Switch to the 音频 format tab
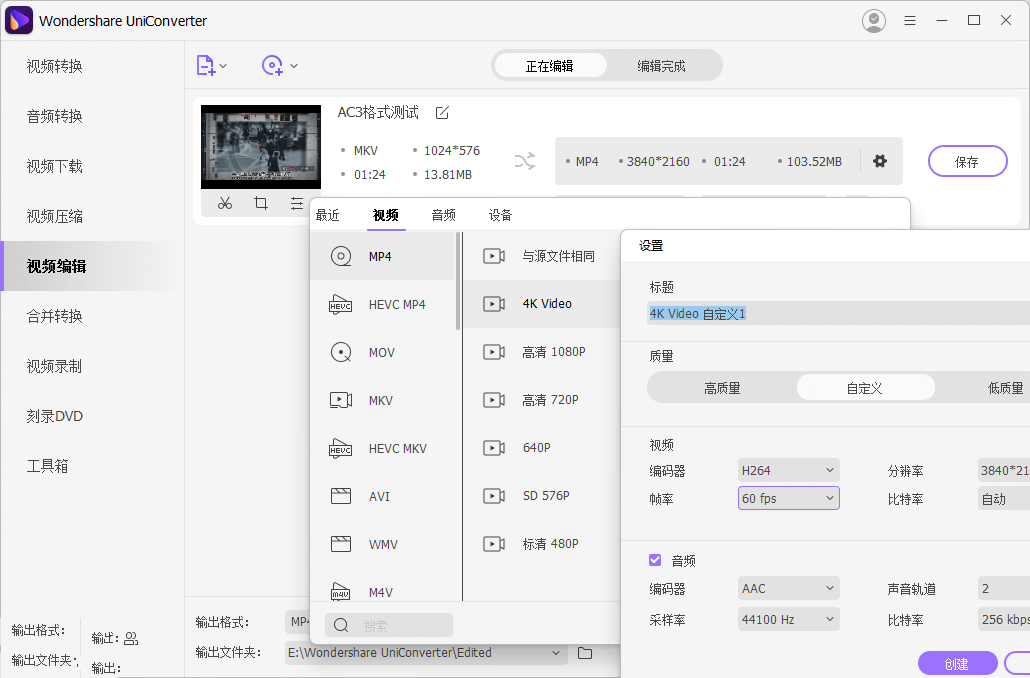Image resolution: width=1030 pixels, height=678 pixels. [x=443, y=215]
